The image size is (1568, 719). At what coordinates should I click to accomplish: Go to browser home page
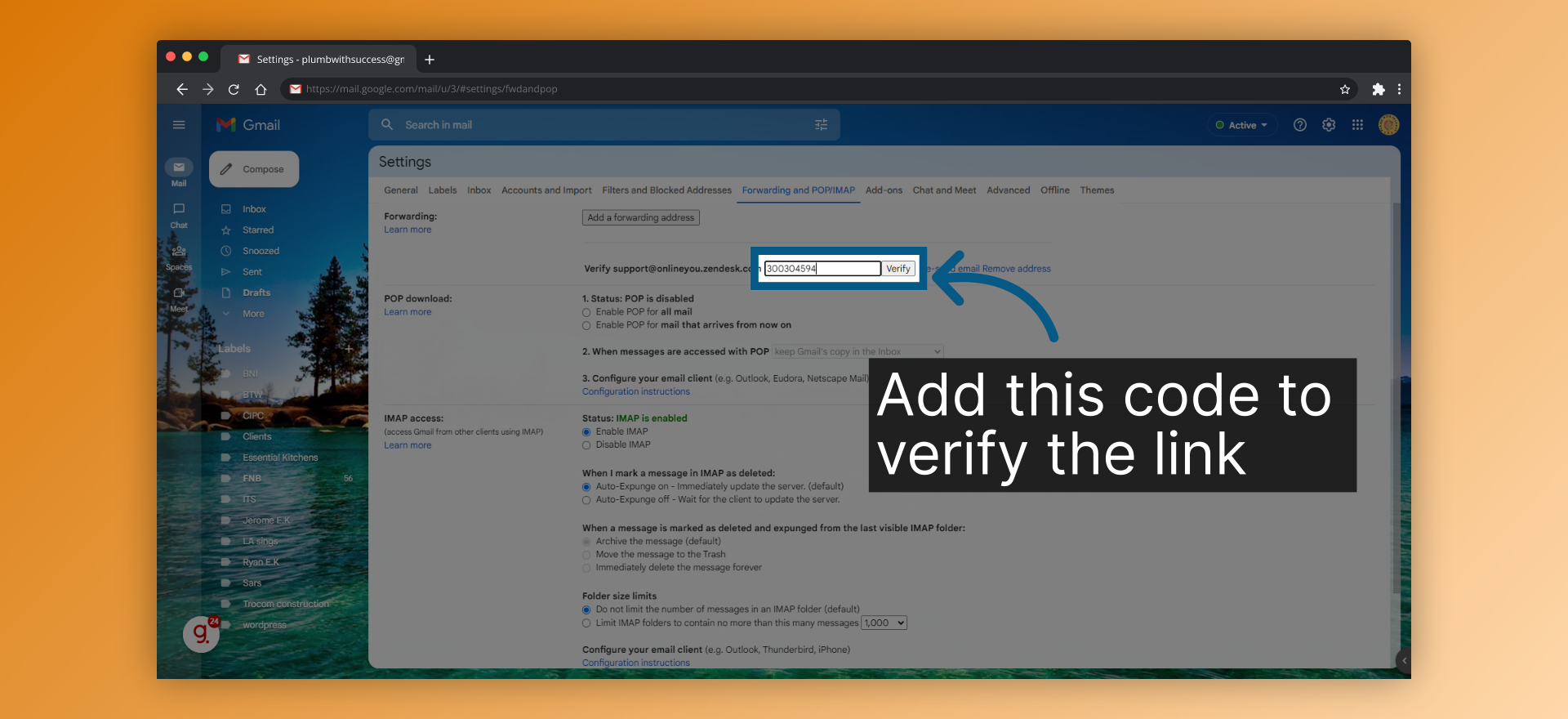pos(261,89)
